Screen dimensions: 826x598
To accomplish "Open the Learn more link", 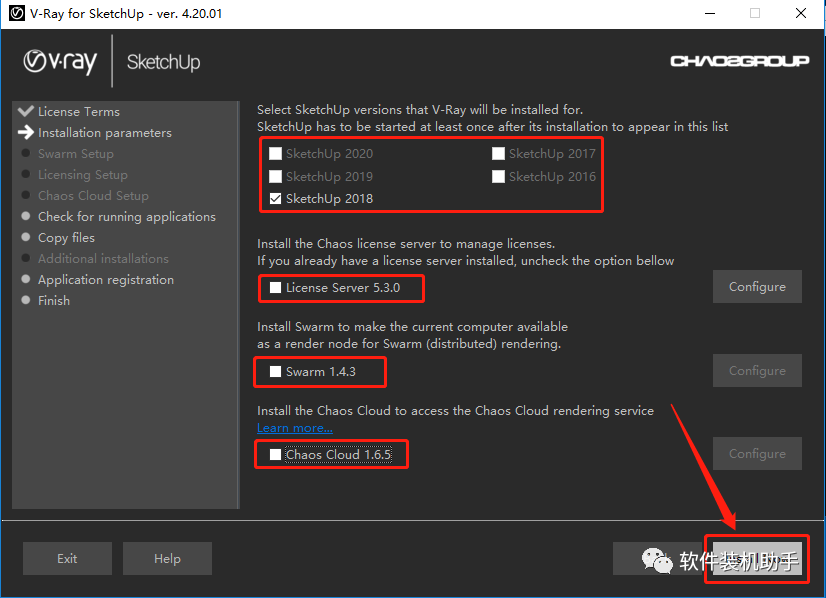I will [x=294, y=428].
